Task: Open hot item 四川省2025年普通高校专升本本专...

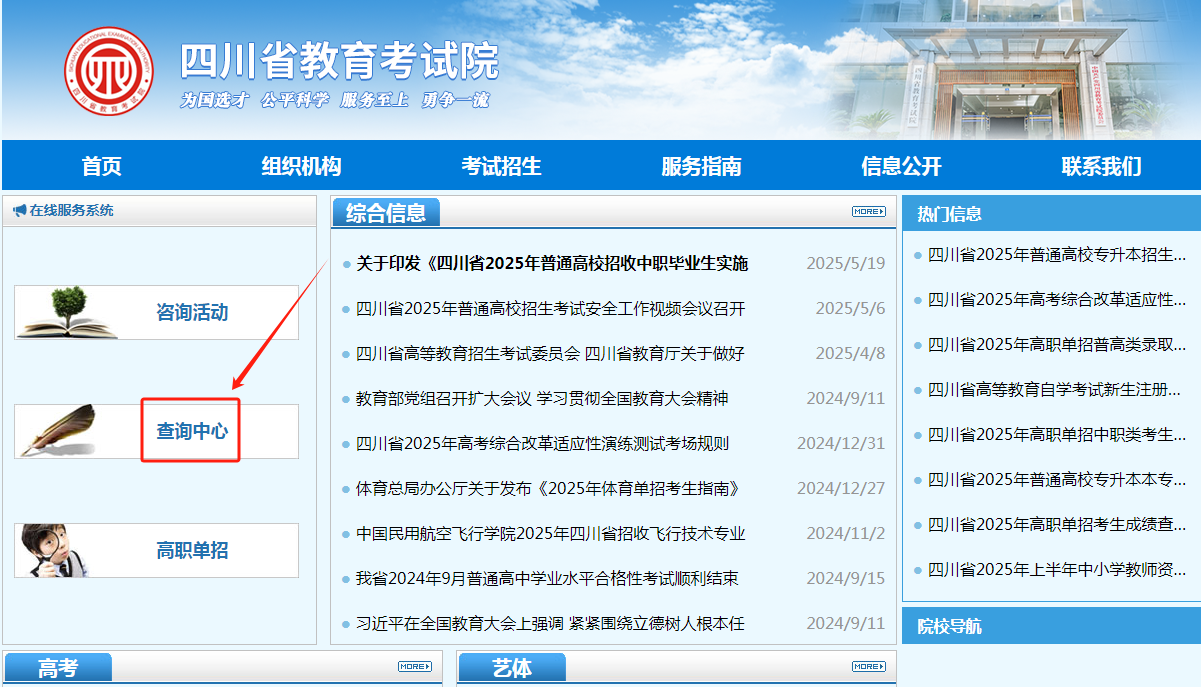Action: pos(1057,479)
